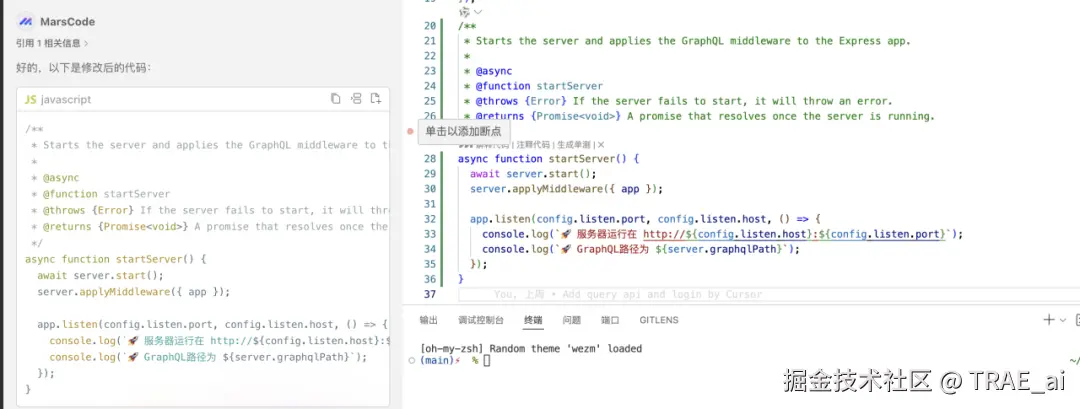The height and width of the screenshot is (409, 1080).
Task: Insert the code block at cursor
Action: click(x=355, y=98)
